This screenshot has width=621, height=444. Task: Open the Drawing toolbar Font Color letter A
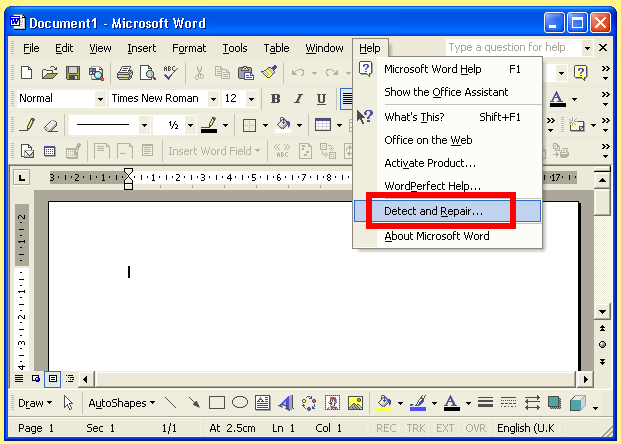pyautogui.click(x=451, y=403)
